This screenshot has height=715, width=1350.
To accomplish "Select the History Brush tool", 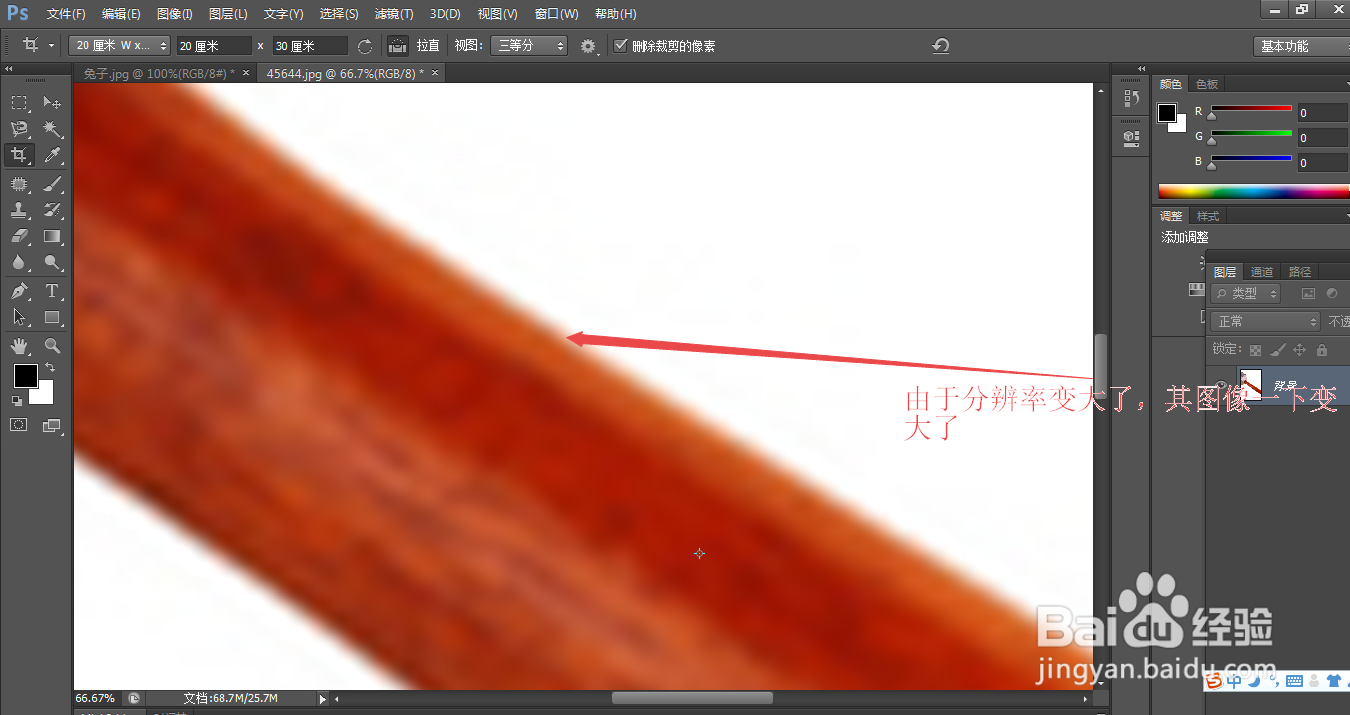I will coord(52,210).
